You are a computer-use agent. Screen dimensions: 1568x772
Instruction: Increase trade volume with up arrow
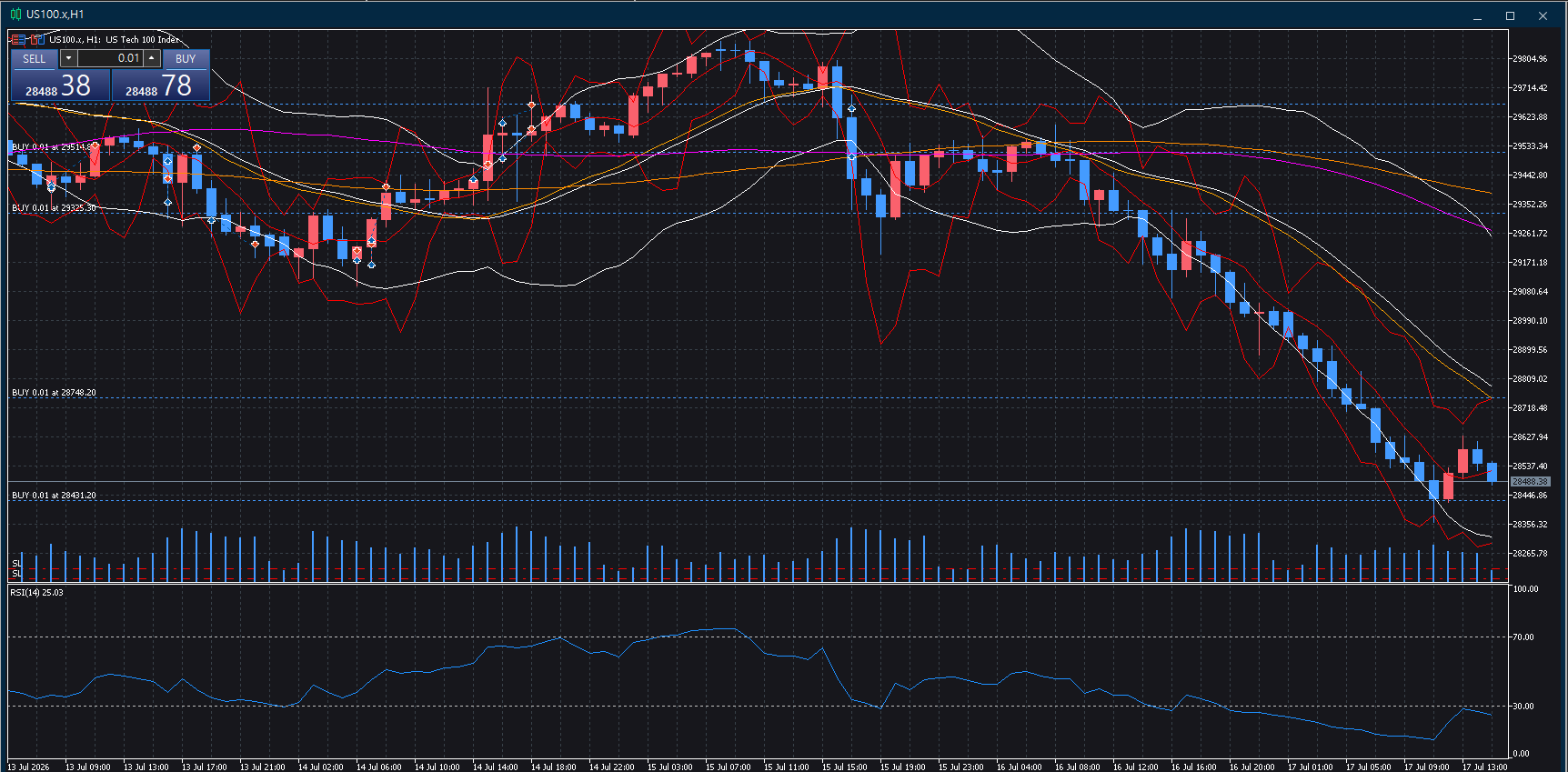(x=152, y=58)
